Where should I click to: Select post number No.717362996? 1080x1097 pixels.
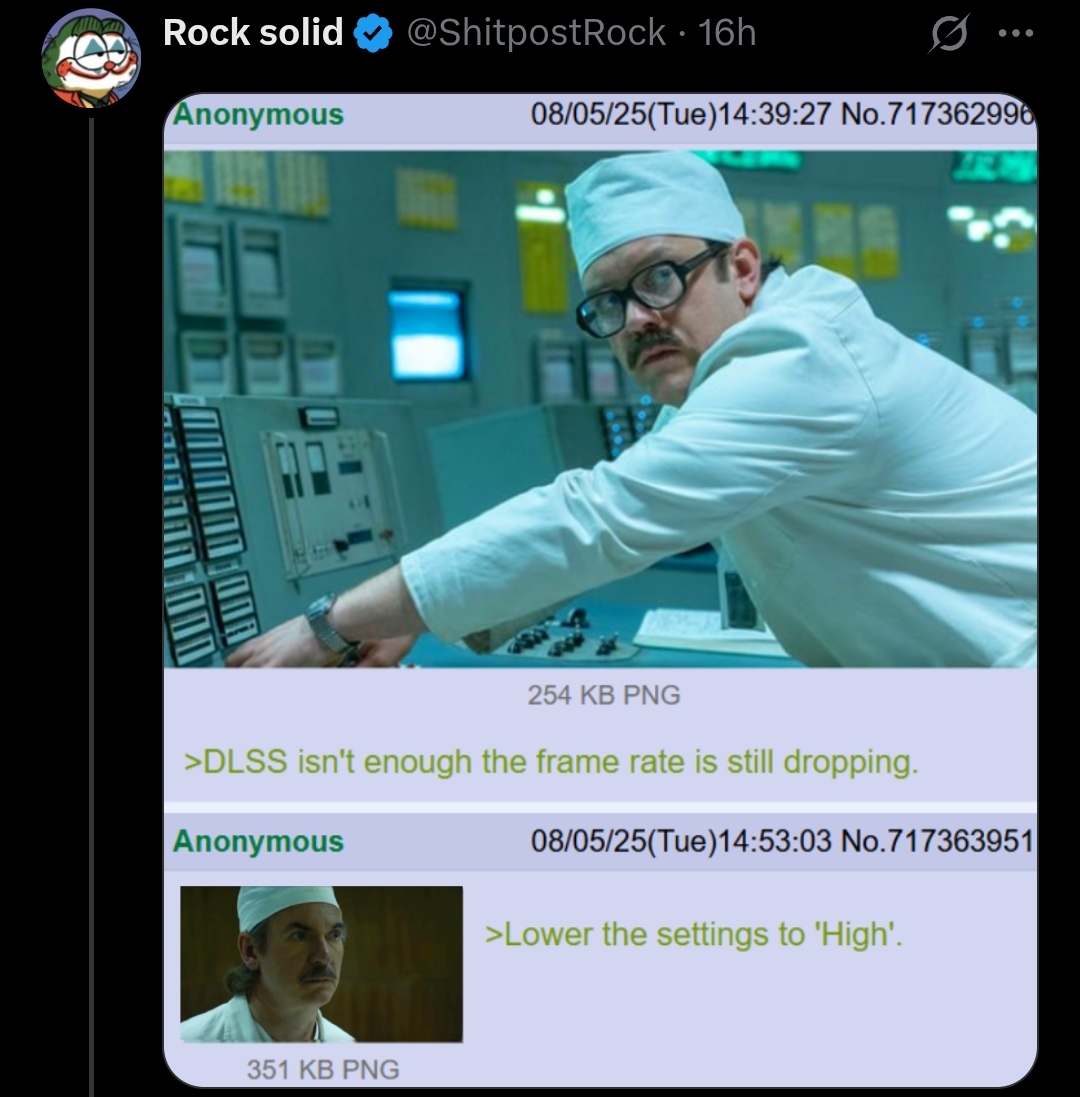pyautogui.click(x=937, y=114)
